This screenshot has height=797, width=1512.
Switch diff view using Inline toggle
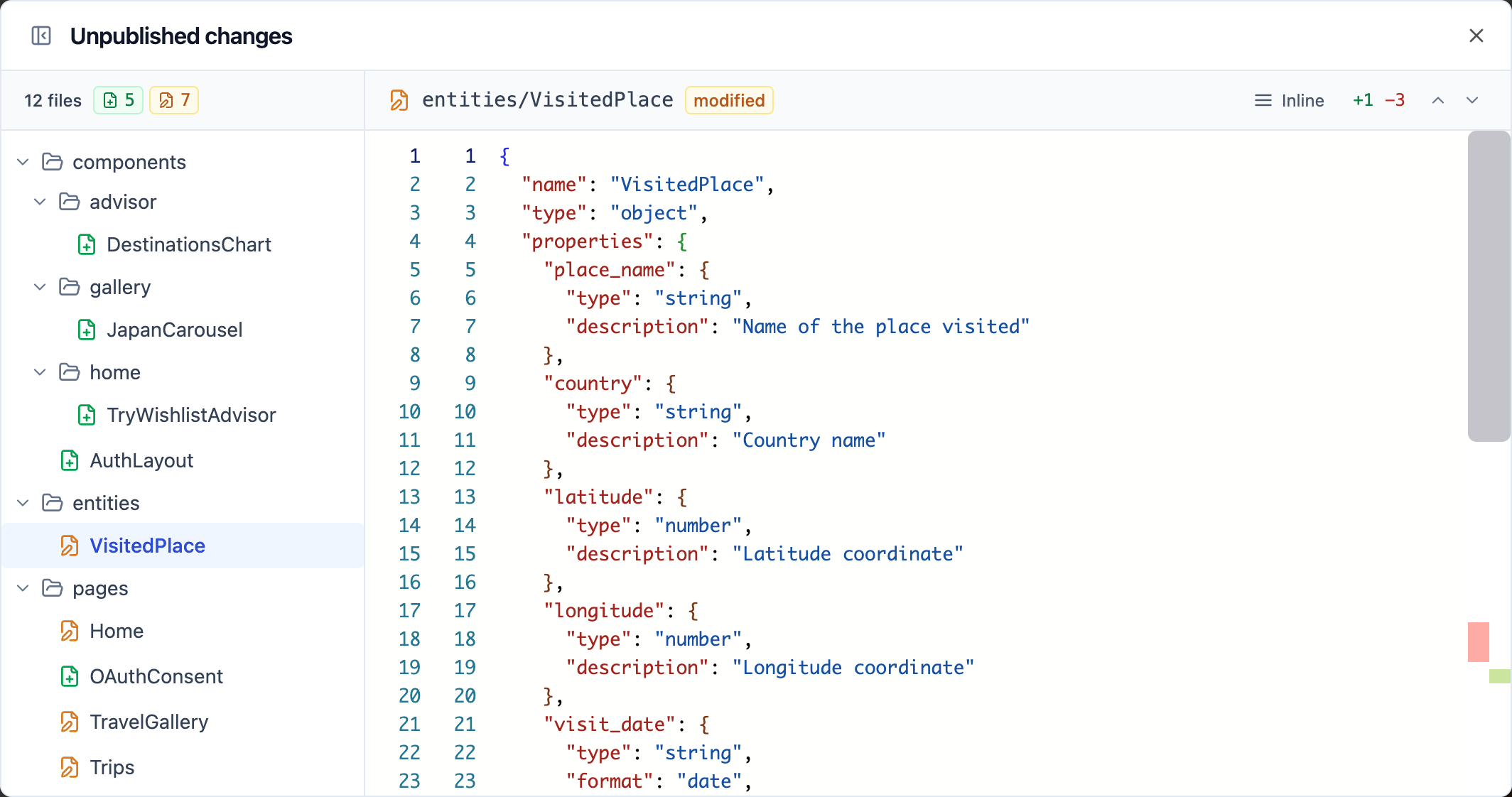pyautogui.click(x=1289, y=100)
